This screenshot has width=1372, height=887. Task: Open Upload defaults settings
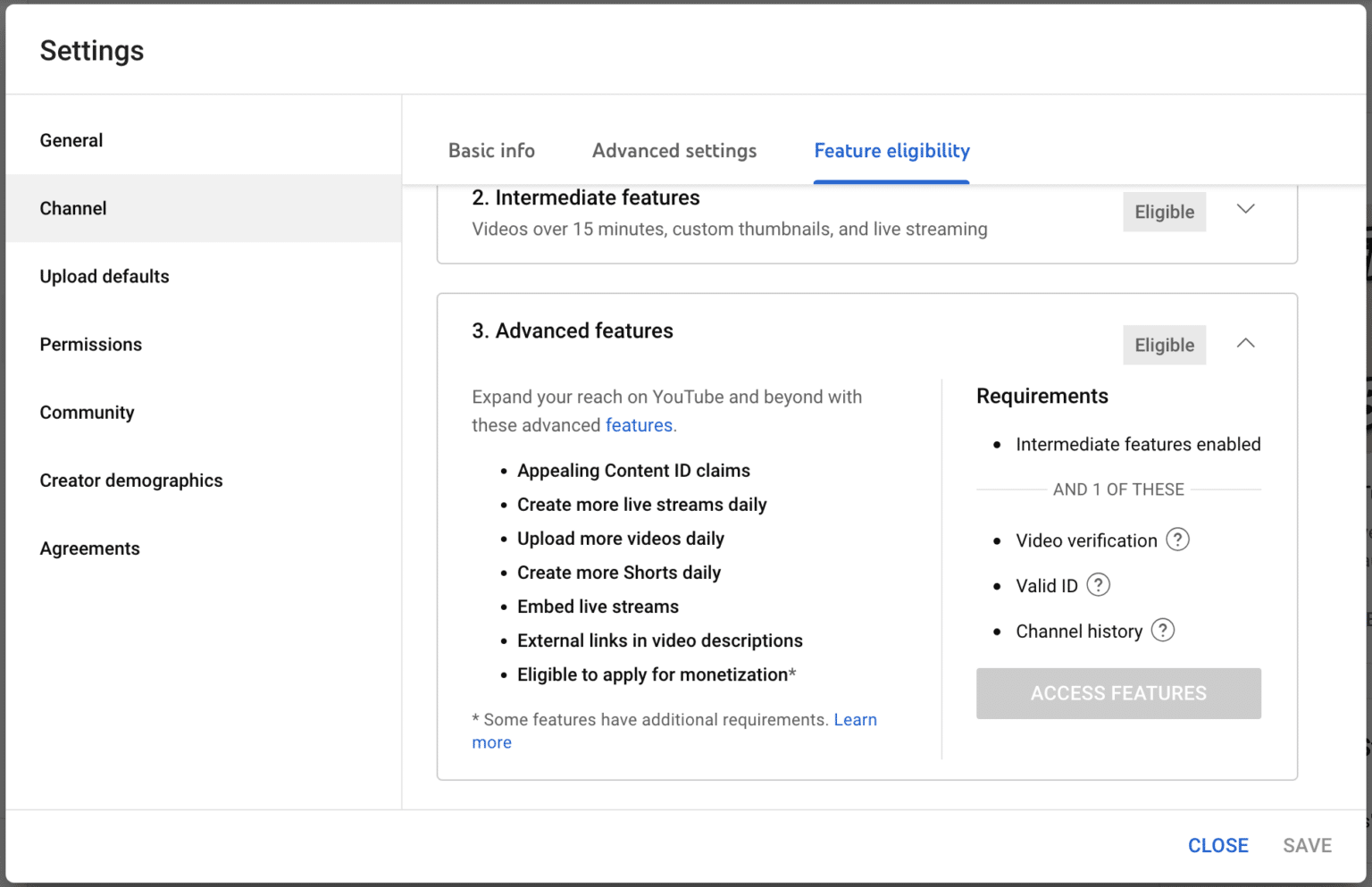point(105,276)
